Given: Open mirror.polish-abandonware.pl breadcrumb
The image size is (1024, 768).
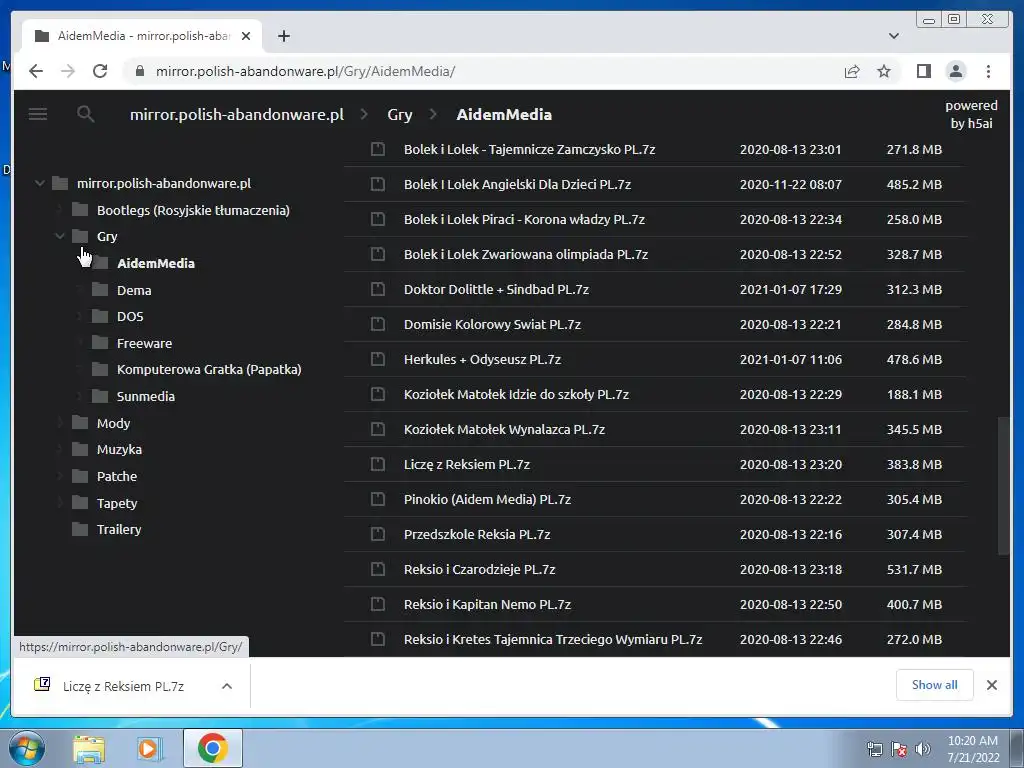Looking at the screenshot, I should click(x=236, y=114).
